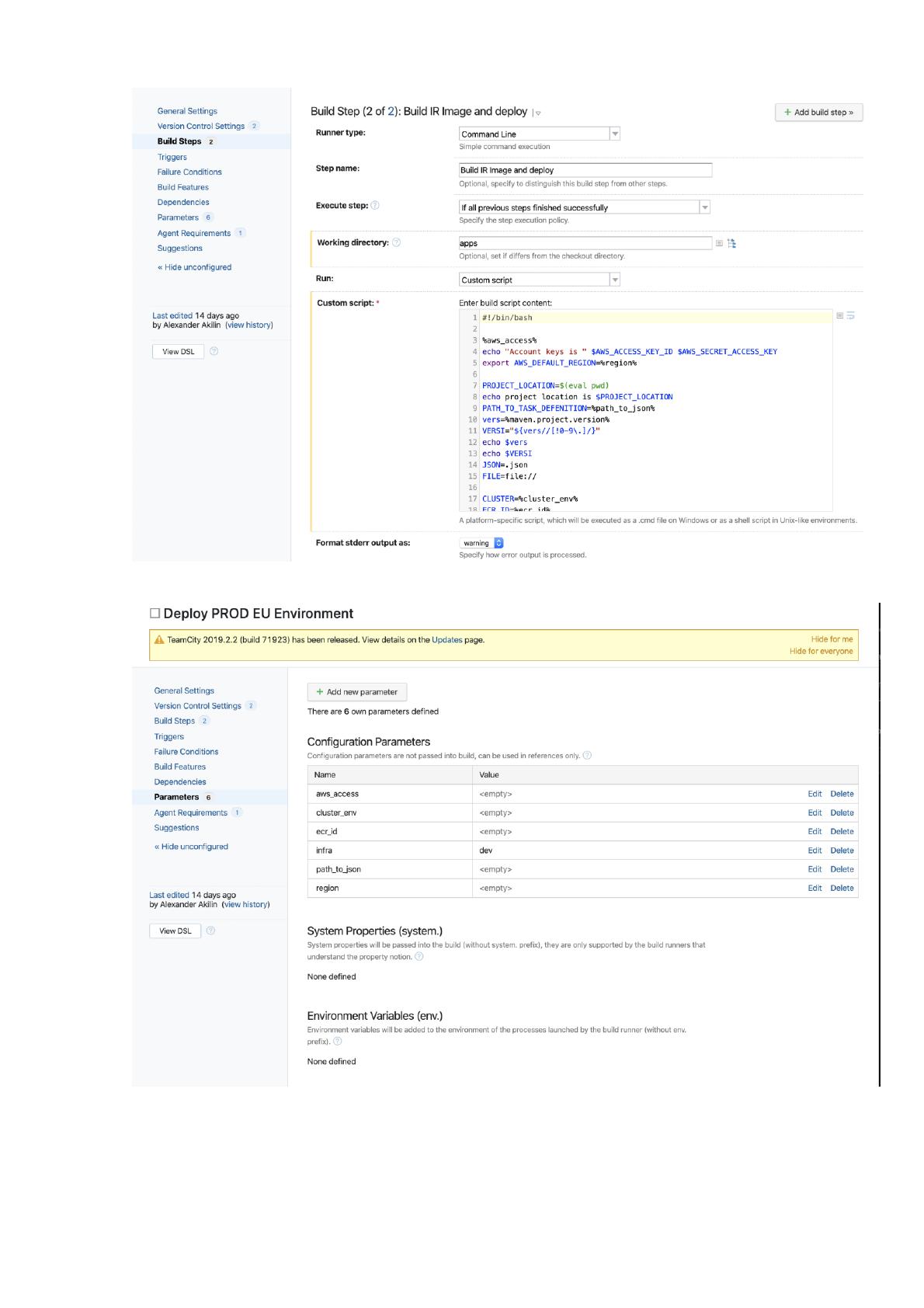
Task: Open the Run Custom script dropdown
Action: pos(540,280)
